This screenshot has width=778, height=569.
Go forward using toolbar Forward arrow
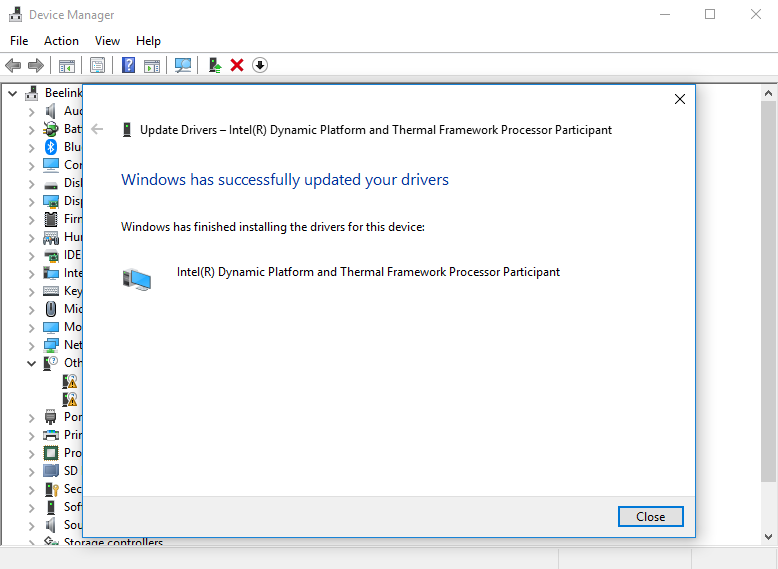(36, 65)
